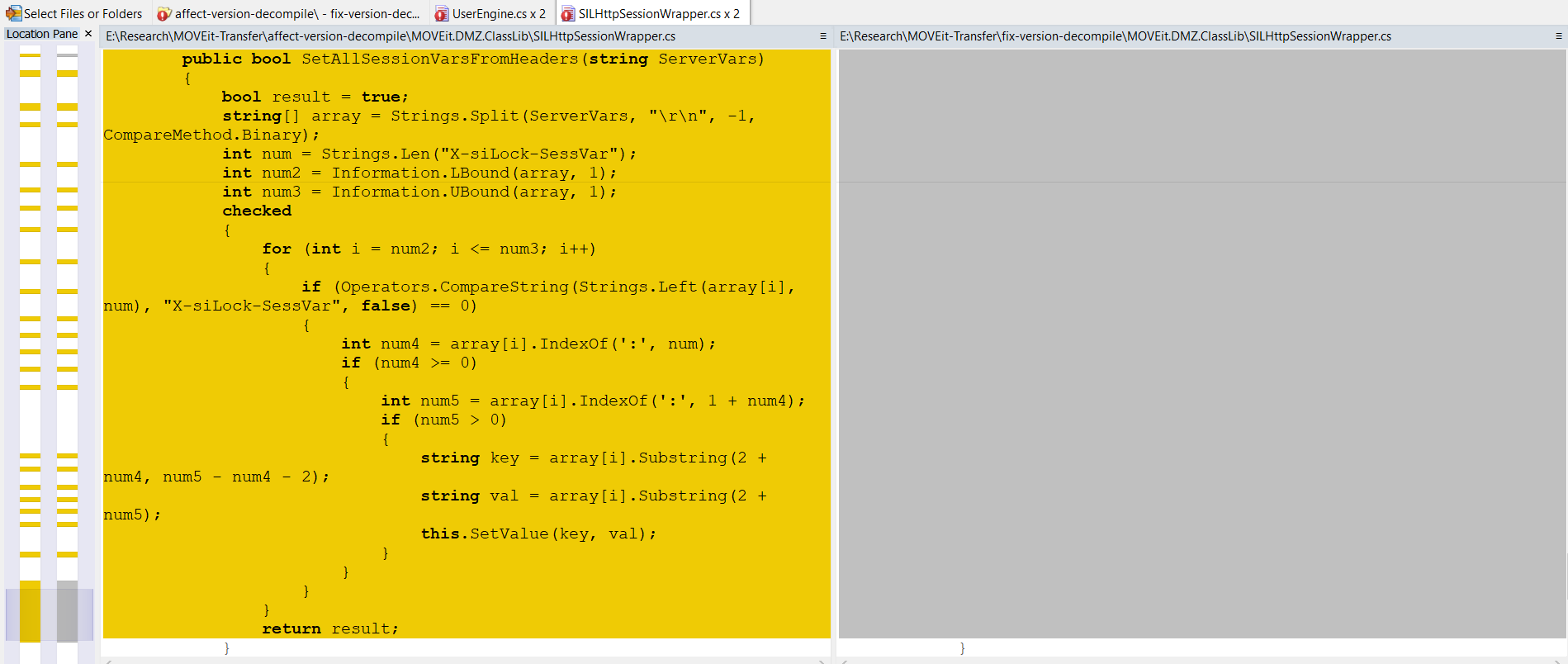Click the closing brace in the right pane
This screenshot has width=1568, height=664.
(962, 648)
